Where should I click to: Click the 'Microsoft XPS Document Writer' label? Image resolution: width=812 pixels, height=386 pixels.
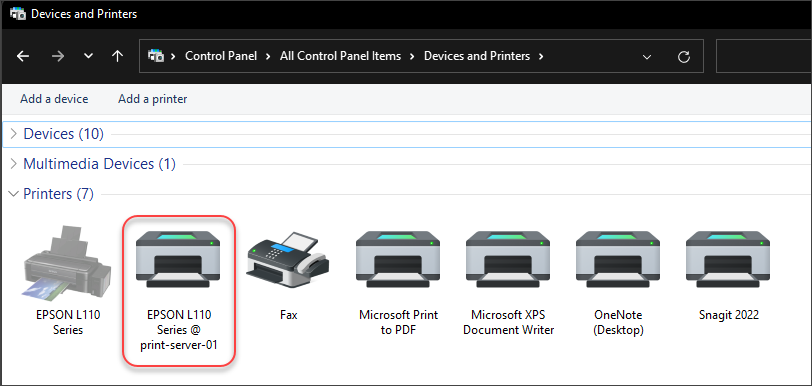click(509, 322)
